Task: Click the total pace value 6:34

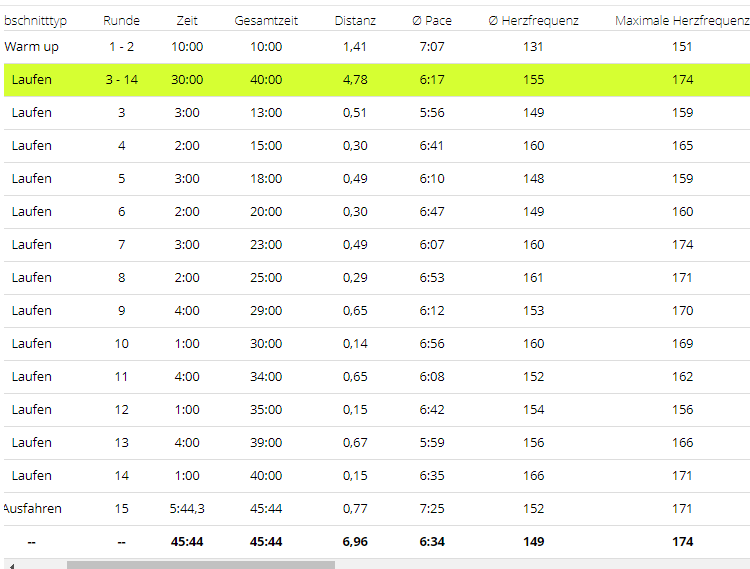Action: (432, 542)
